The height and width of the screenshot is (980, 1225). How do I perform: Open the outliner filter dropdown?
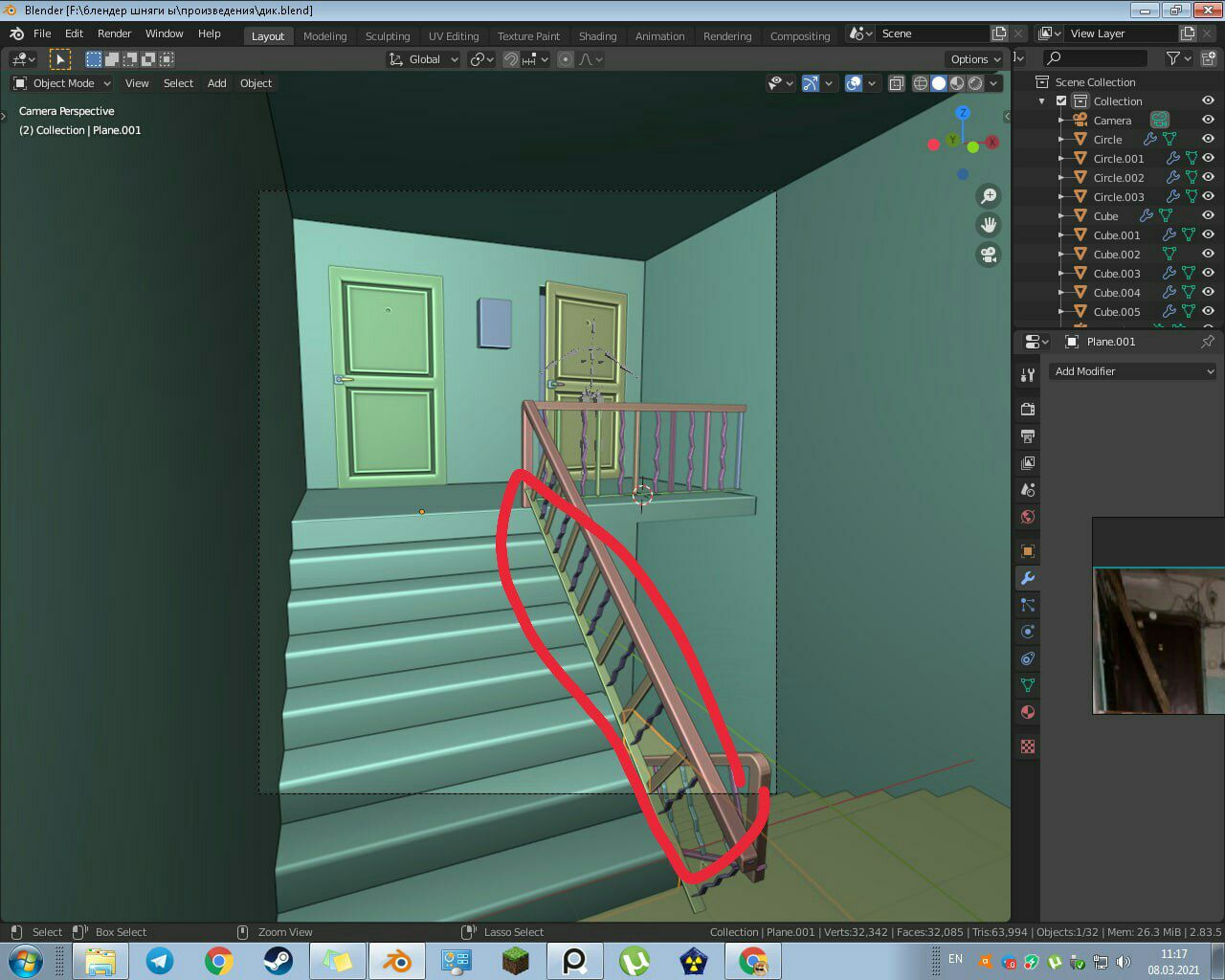tap(1179, 58)
